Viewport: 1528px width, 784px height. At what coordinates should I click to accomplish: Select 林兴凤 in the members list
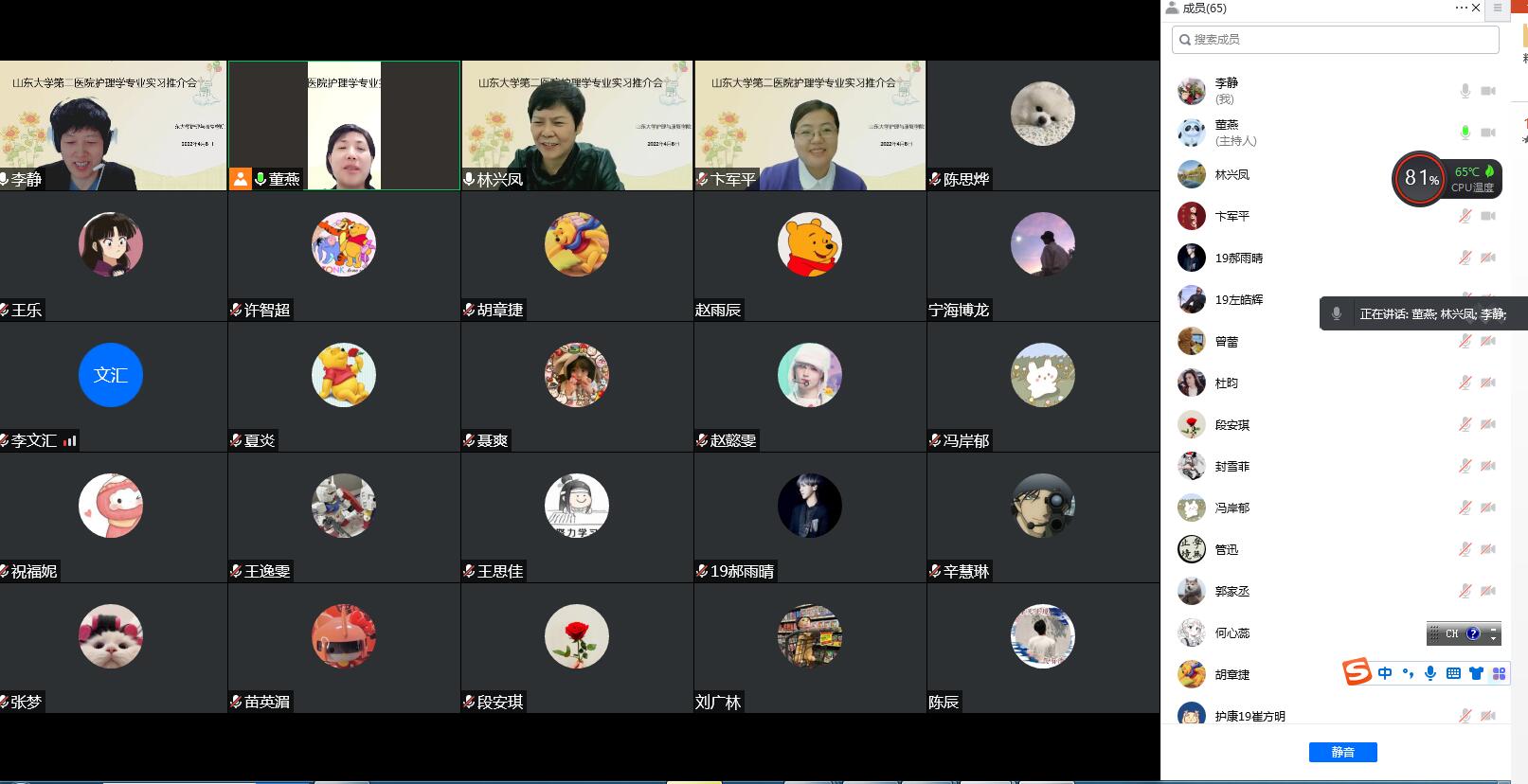coord(1231,174)
